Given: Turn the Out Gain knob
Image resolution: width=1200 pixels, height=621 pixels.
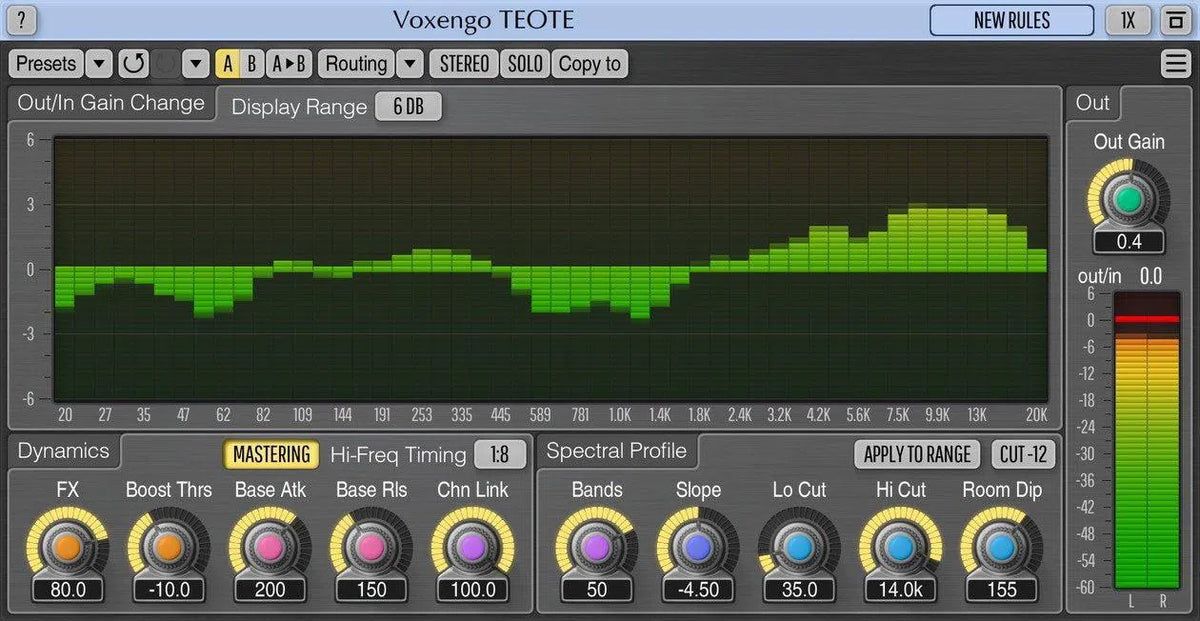Looking at the screenshot, I should coord(1128,199).
